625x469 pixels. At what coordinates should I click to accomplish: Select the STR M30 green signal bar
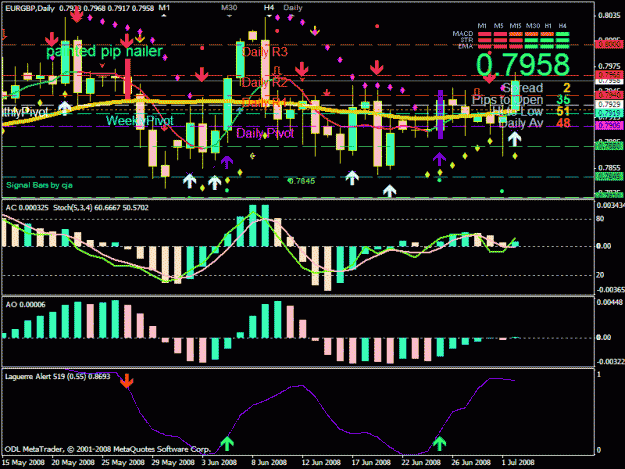click(532, 40)
